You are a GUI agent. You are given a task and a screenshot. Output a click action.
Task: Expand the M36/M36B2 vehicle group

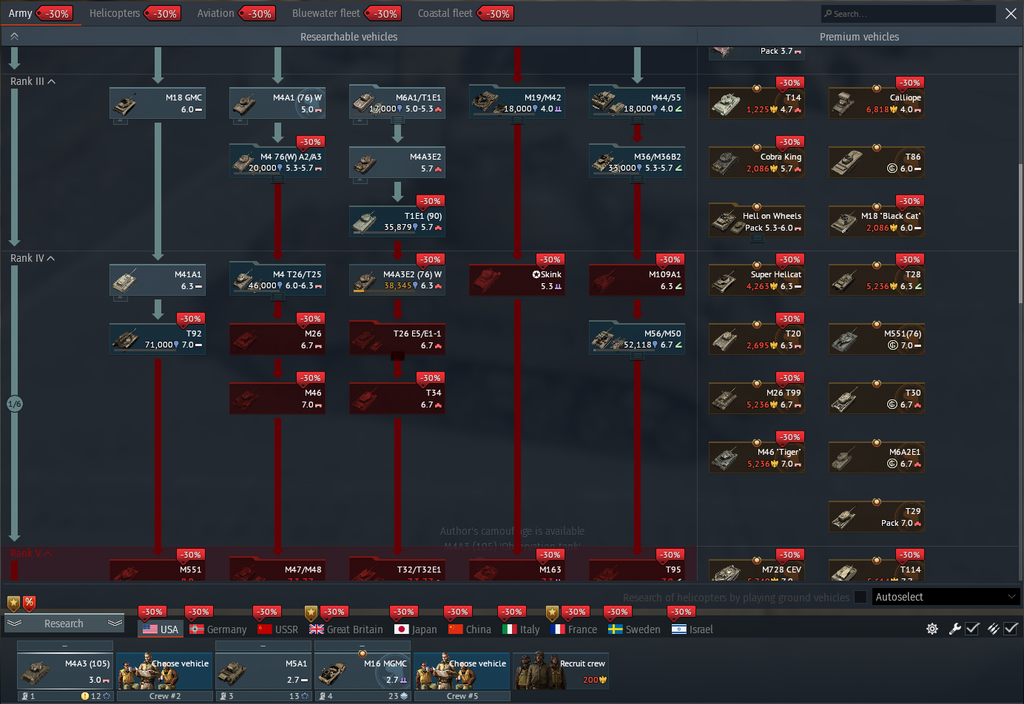(x=637, y=162)
